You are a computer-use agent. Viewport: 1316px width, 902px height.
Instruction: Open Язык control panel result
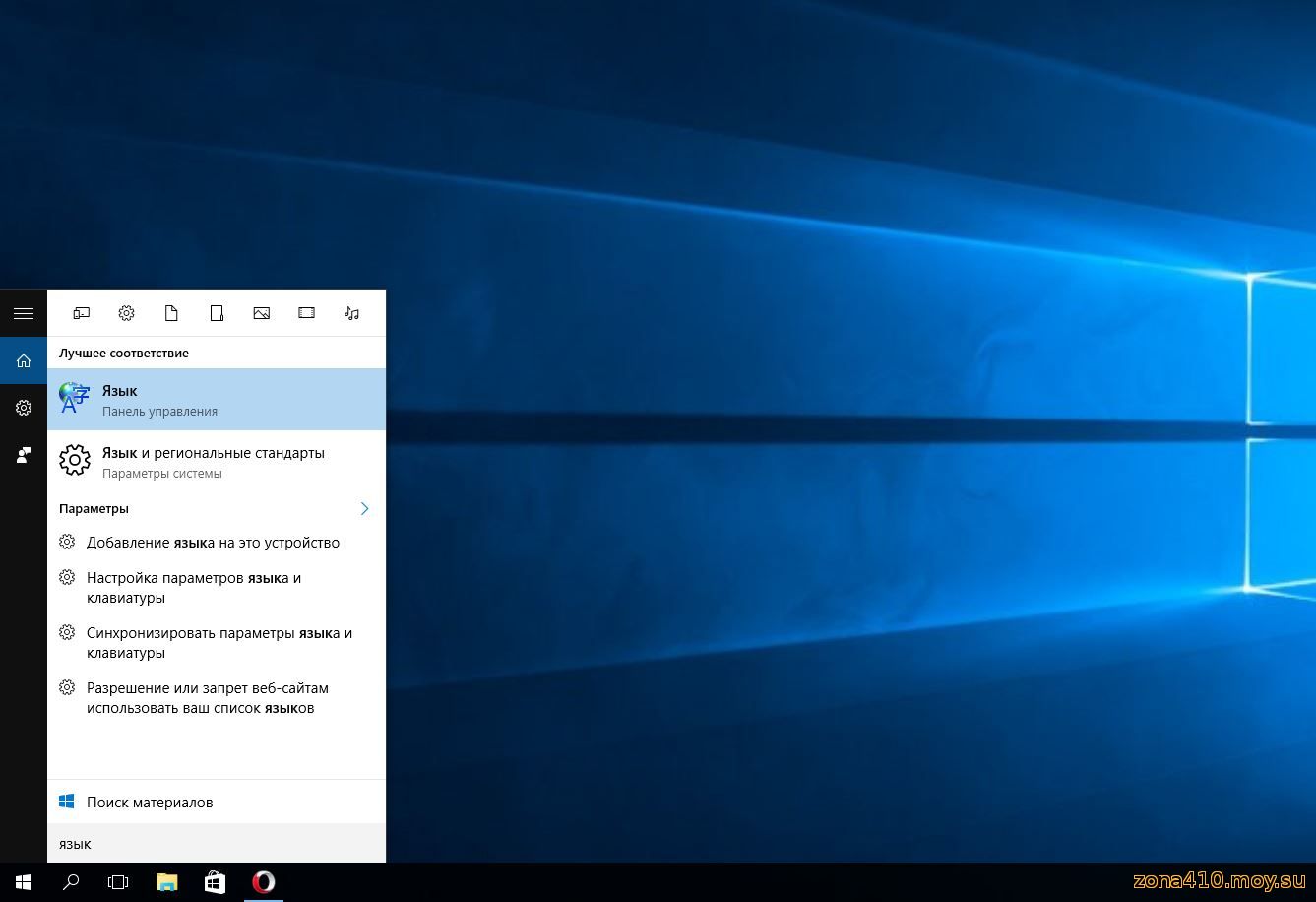217,400
